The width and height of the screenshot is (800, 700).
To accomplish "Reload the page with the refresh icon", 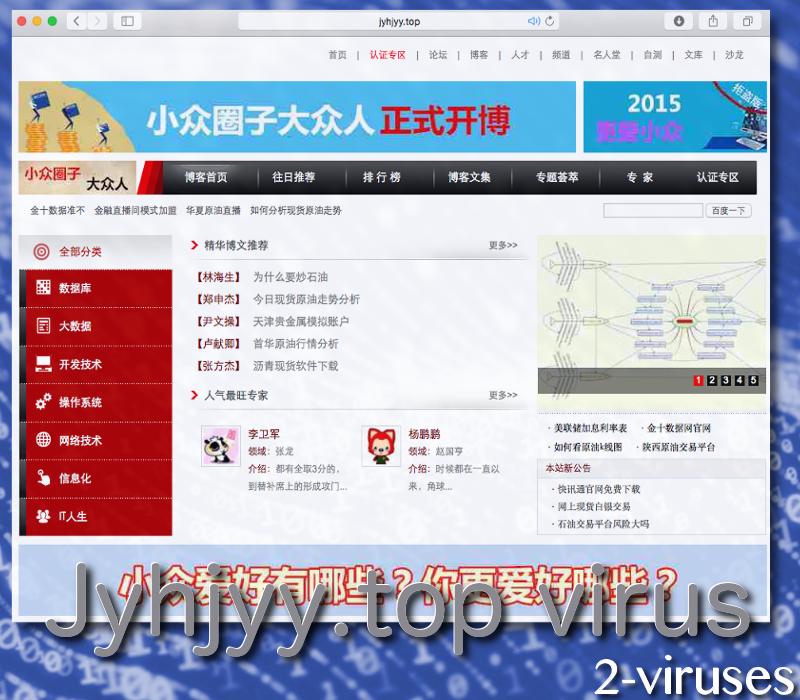I will click(x=550, y=21).
